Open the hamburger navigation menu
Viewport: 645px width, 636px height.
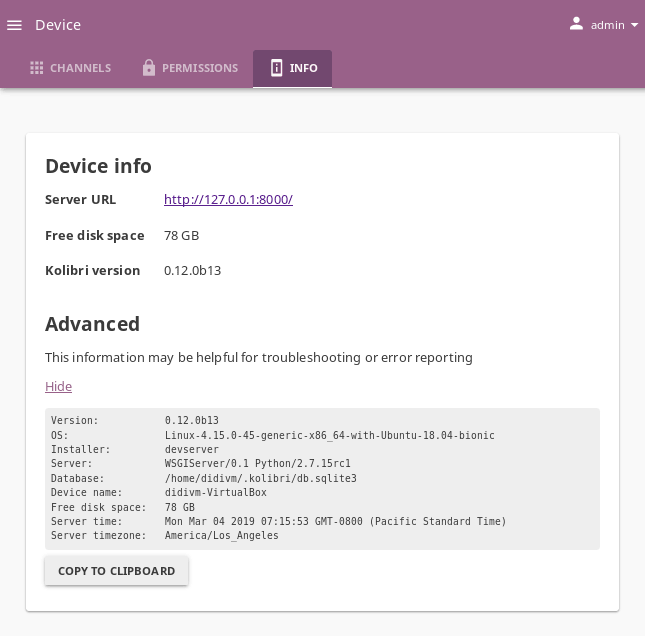(14, 25)
